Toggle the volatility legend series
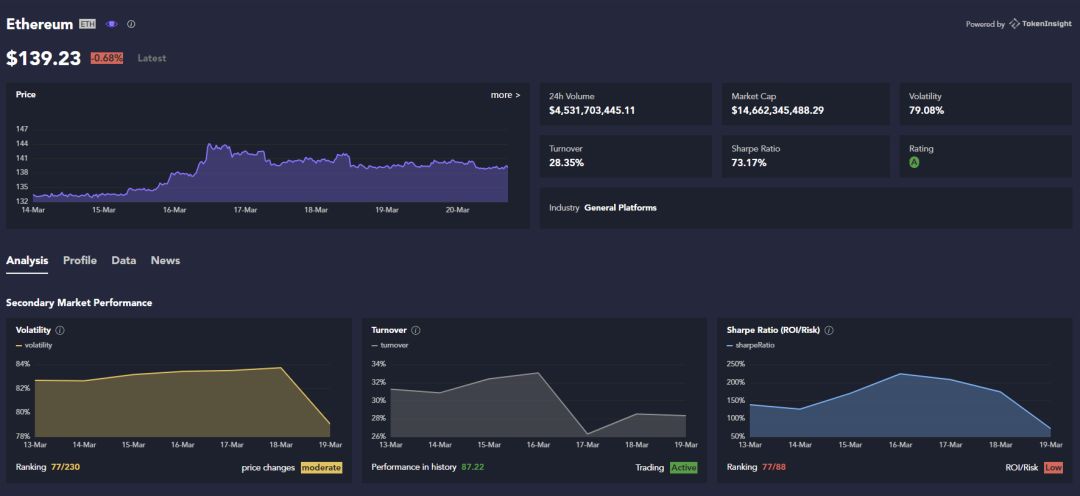Viewport: 1080px width, 496px height. coord(34,345)
